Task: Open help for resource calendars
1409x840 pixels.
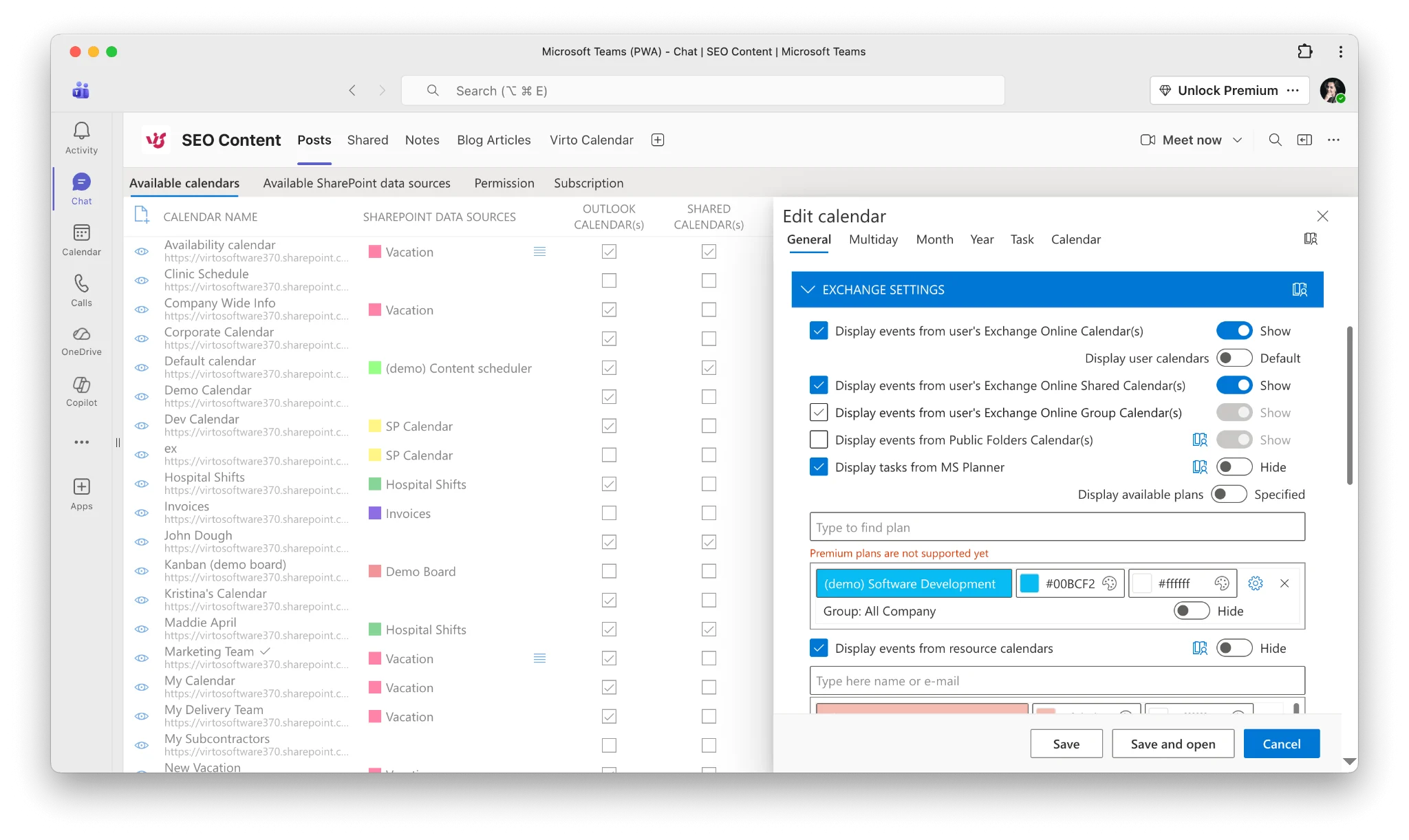Action: tap(1200, 648)
